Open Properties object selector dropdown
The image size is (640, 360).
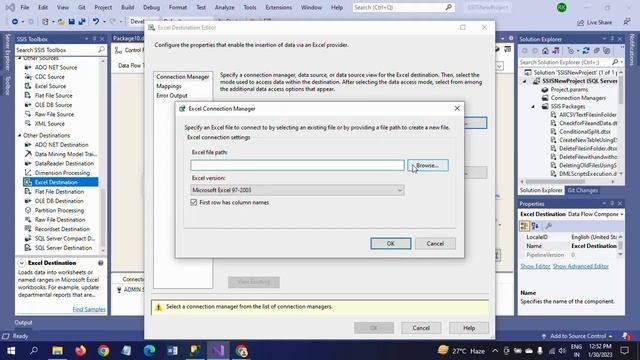[622, 214]
